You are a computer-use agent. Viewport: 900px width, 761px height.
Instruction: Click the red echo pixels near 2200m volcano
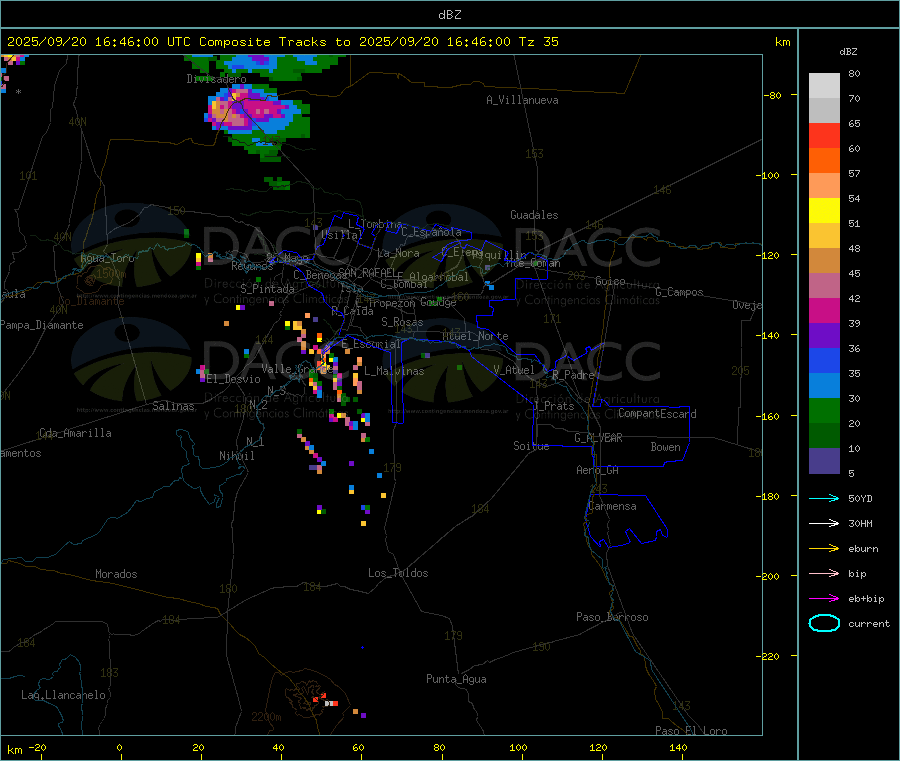[x=325, y=700]
